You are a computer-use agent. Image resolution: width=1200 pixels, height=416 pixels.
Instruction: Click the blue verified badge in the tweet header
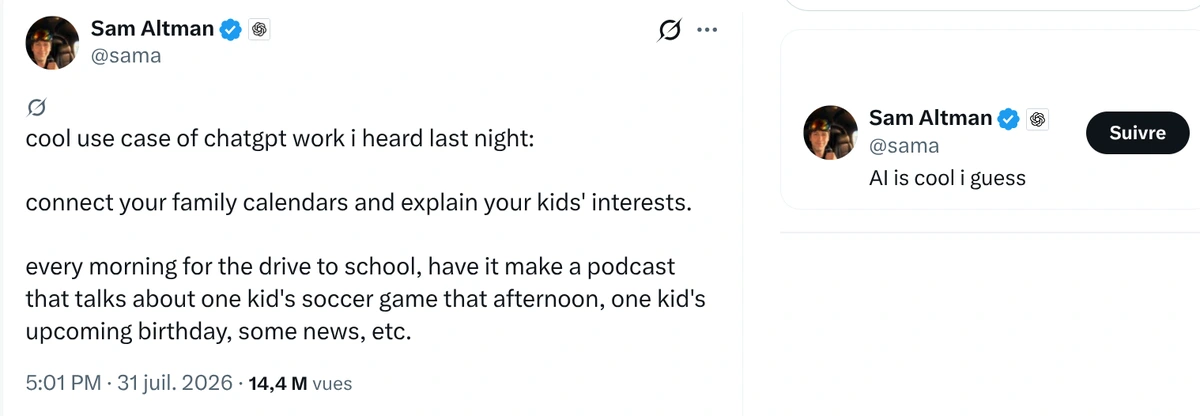pos(231,29)
